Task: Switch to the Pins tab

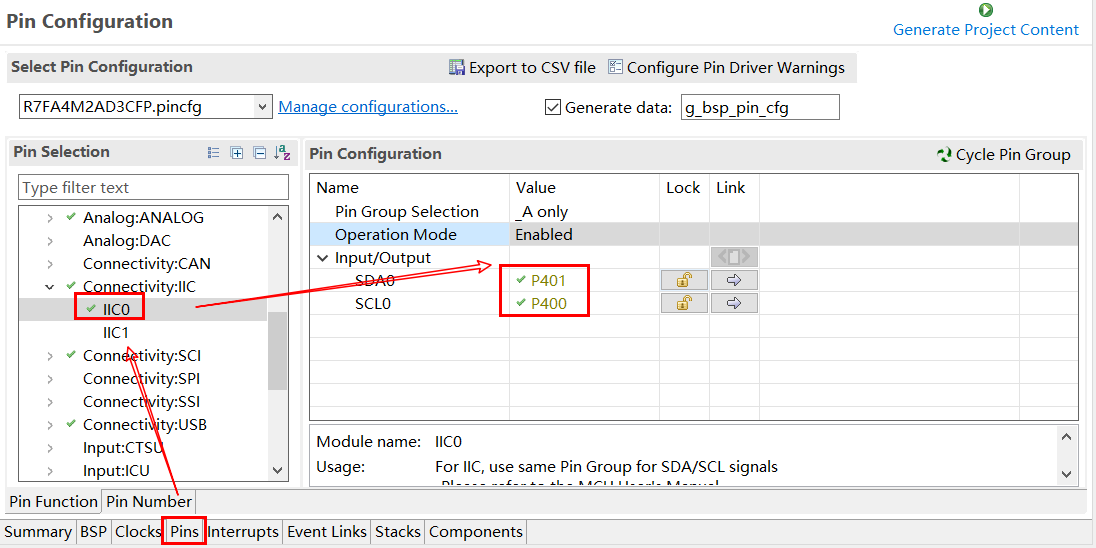Action: tap(185, 532)
